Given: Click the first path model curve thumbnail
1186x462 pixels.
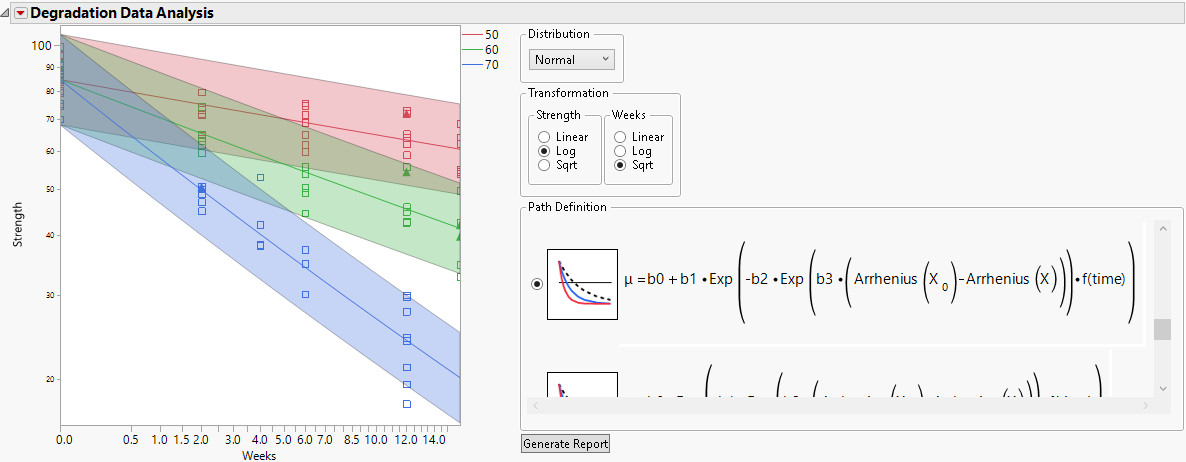Looking at the screenshot, I should click(x=582, y=284).
